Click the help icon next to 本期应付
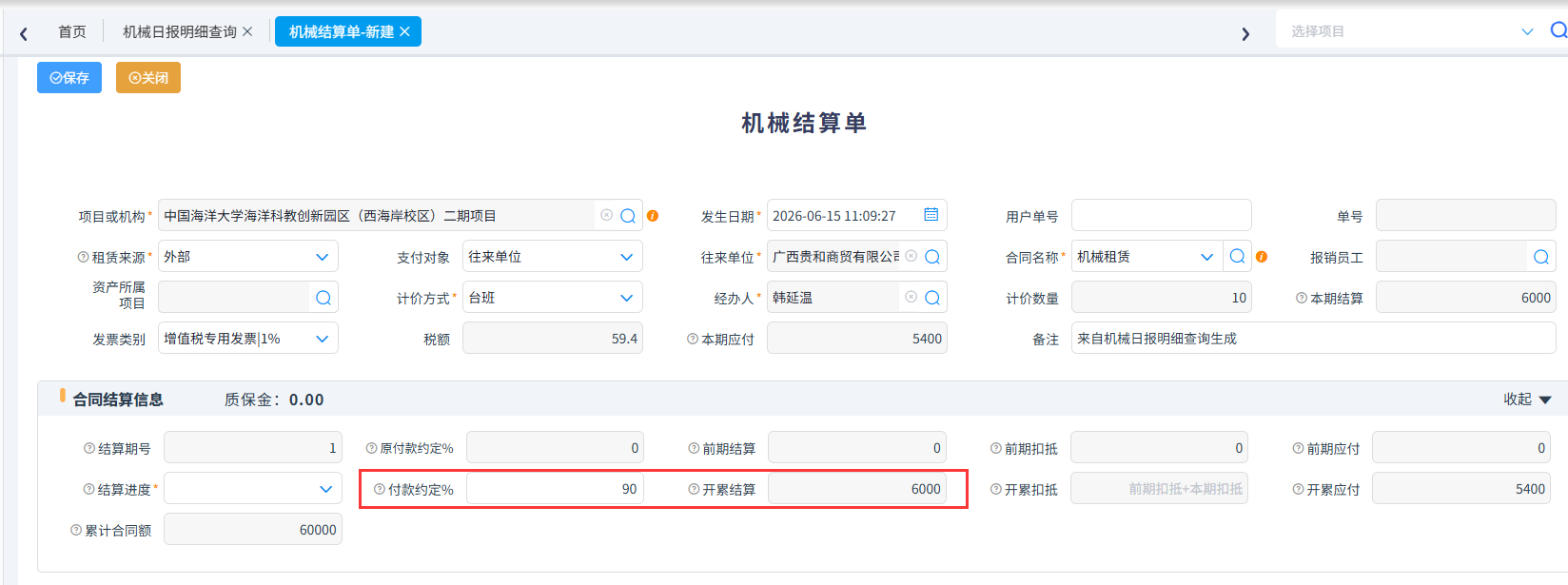Image resolution: width=1568 pixels, height=585 pixels. coord(693,339)
